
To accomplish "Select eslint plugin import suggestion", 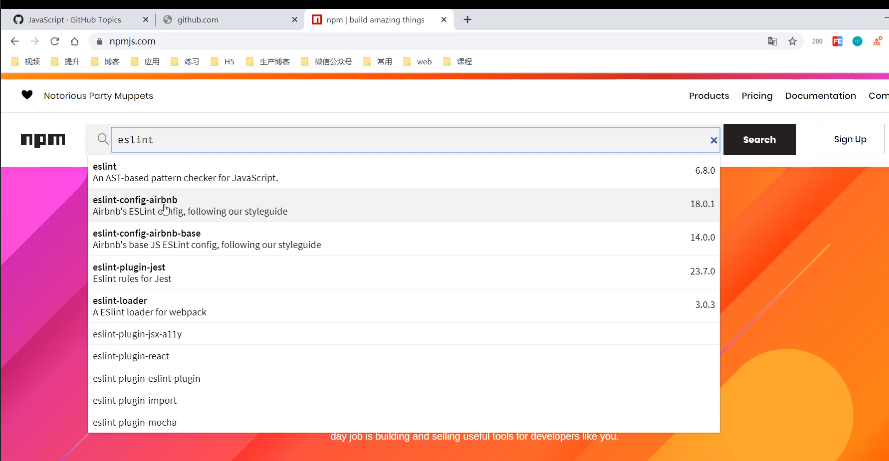I will (x=404, y=400).
